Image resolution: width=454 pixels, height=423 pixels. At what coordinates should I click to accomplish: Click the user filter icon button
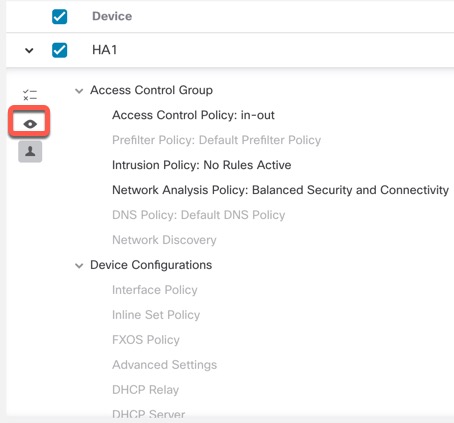[x=30, y=152]
